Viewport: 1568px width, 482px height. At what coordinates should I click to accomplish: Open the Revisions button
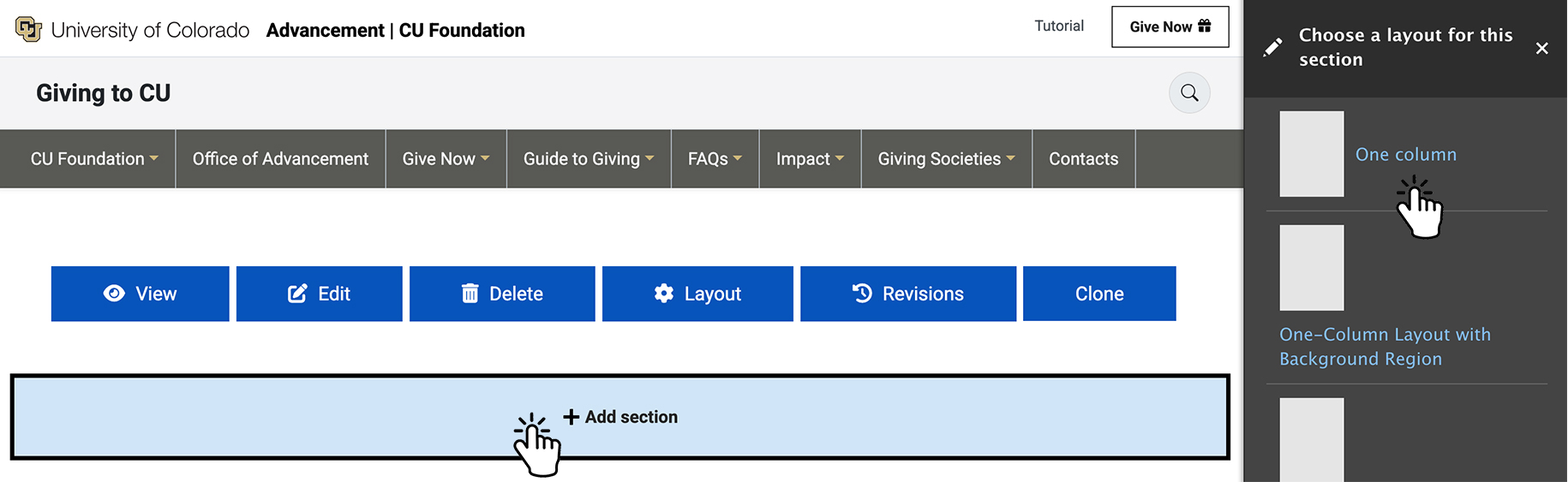907,294
